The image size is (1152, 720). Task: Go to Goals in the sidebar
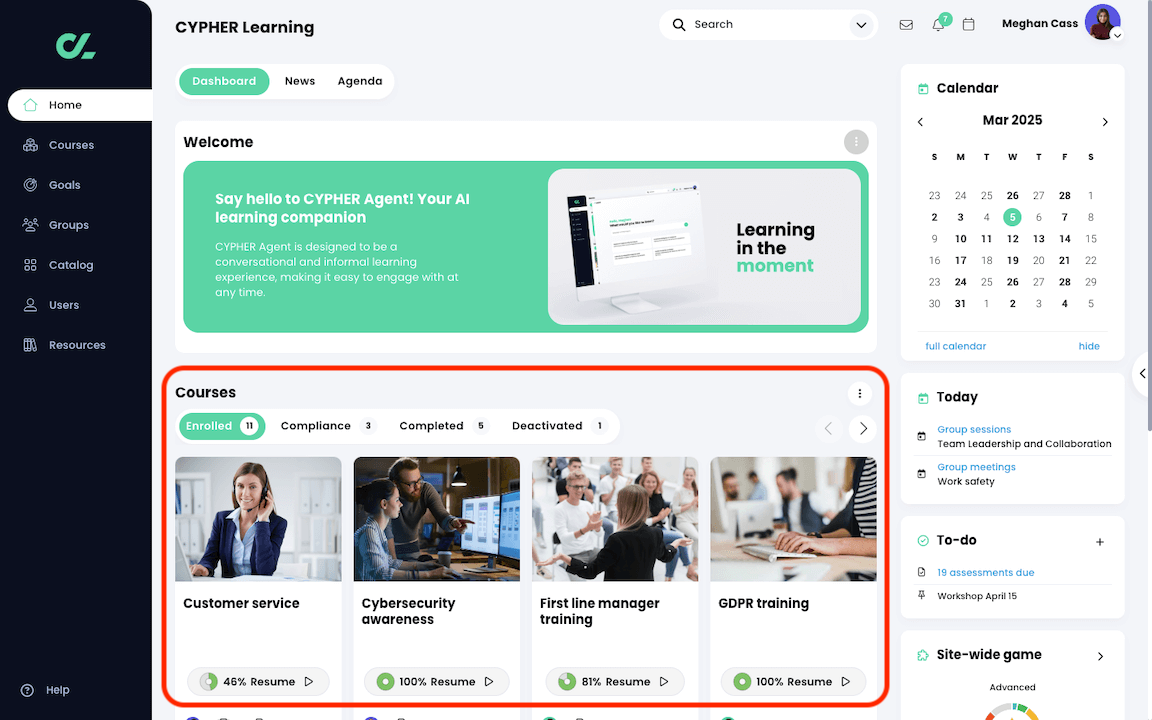click(65, 185)
